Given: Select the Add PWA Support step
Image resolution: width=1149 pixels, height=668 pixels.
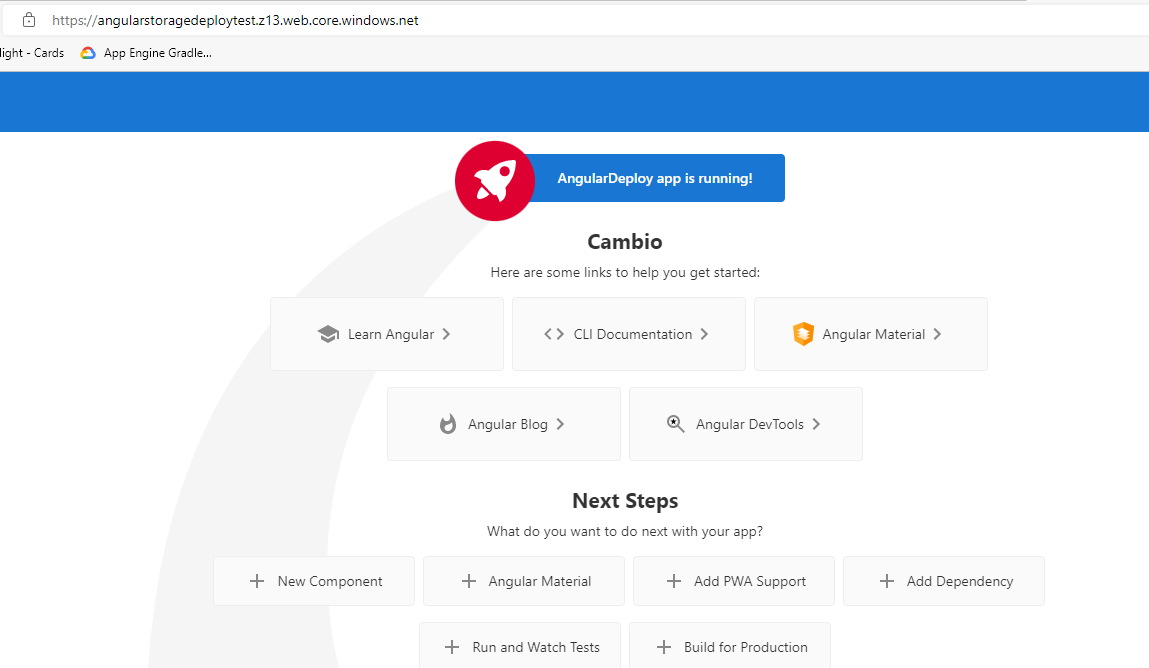Looking at the screenshot, I should pyautogui.click(x=733, y=581).
